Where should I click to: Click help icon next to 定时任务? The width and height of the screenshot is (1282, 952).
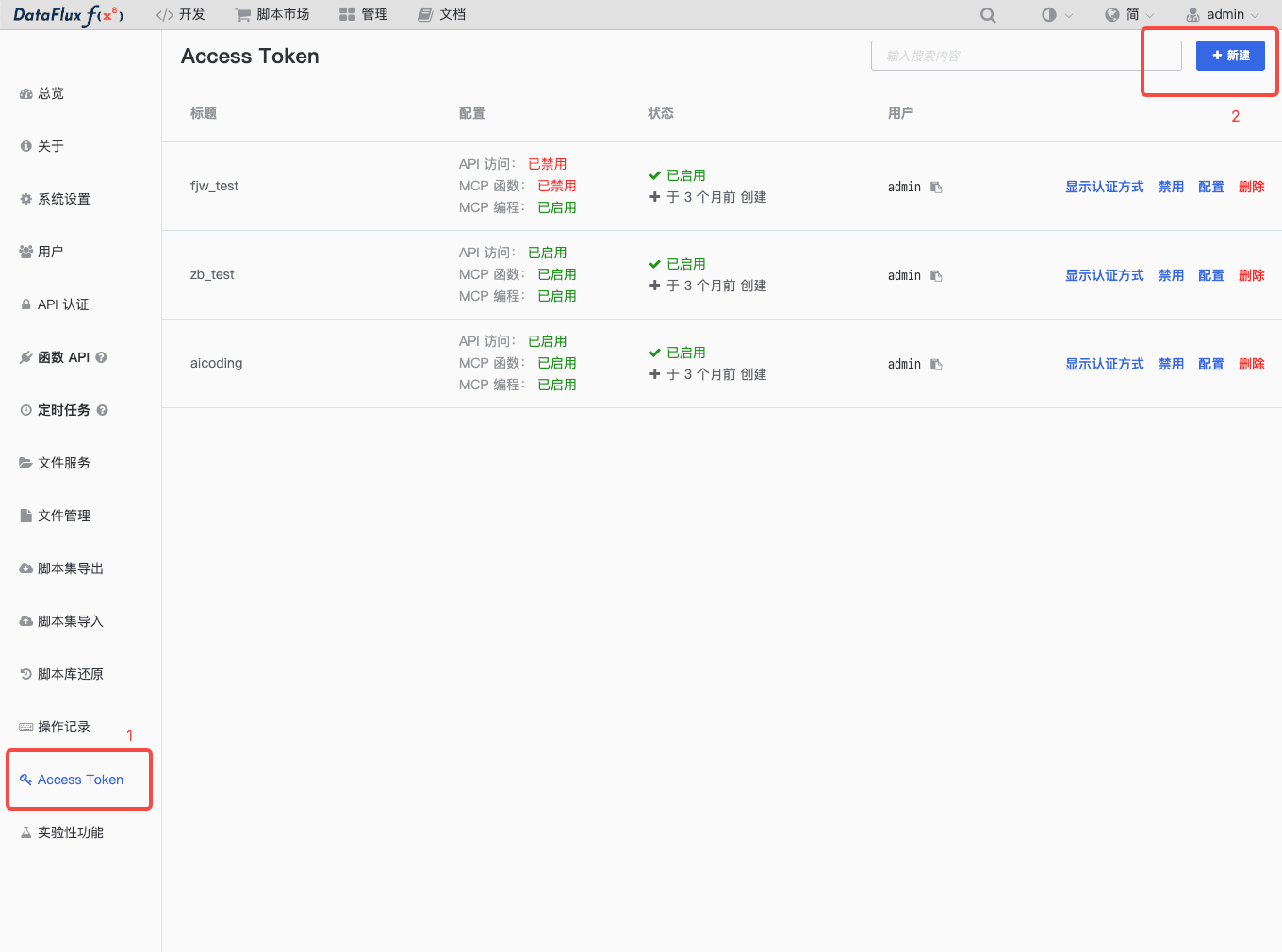[x=102, y=410]
